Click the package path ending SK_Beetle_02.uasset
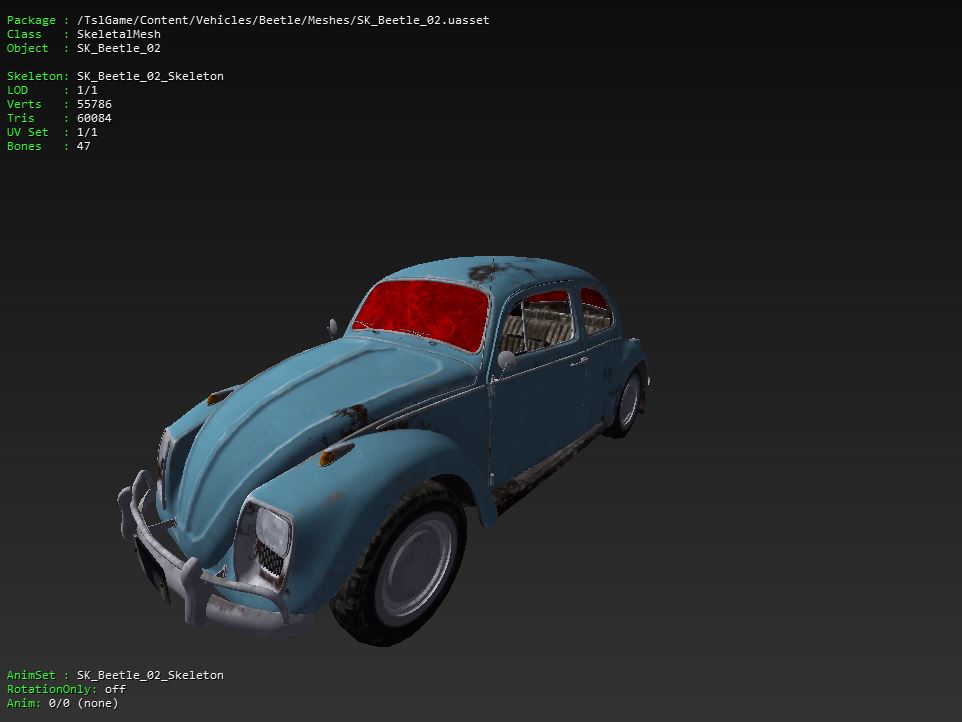The width and height of the screenshot is (962, 722). coord(283,20)
